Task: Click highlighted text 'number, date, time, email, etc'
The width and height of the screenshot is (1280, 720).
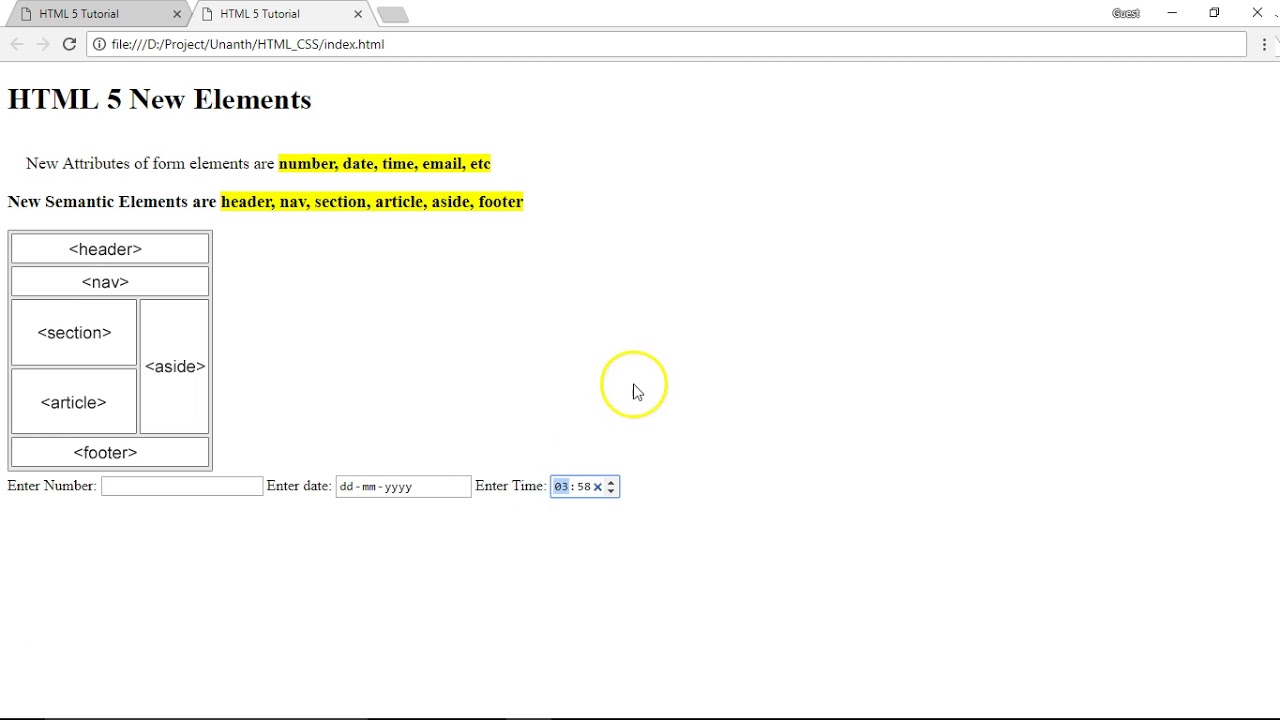Action: pyautogui.click(x=385, y=164)
